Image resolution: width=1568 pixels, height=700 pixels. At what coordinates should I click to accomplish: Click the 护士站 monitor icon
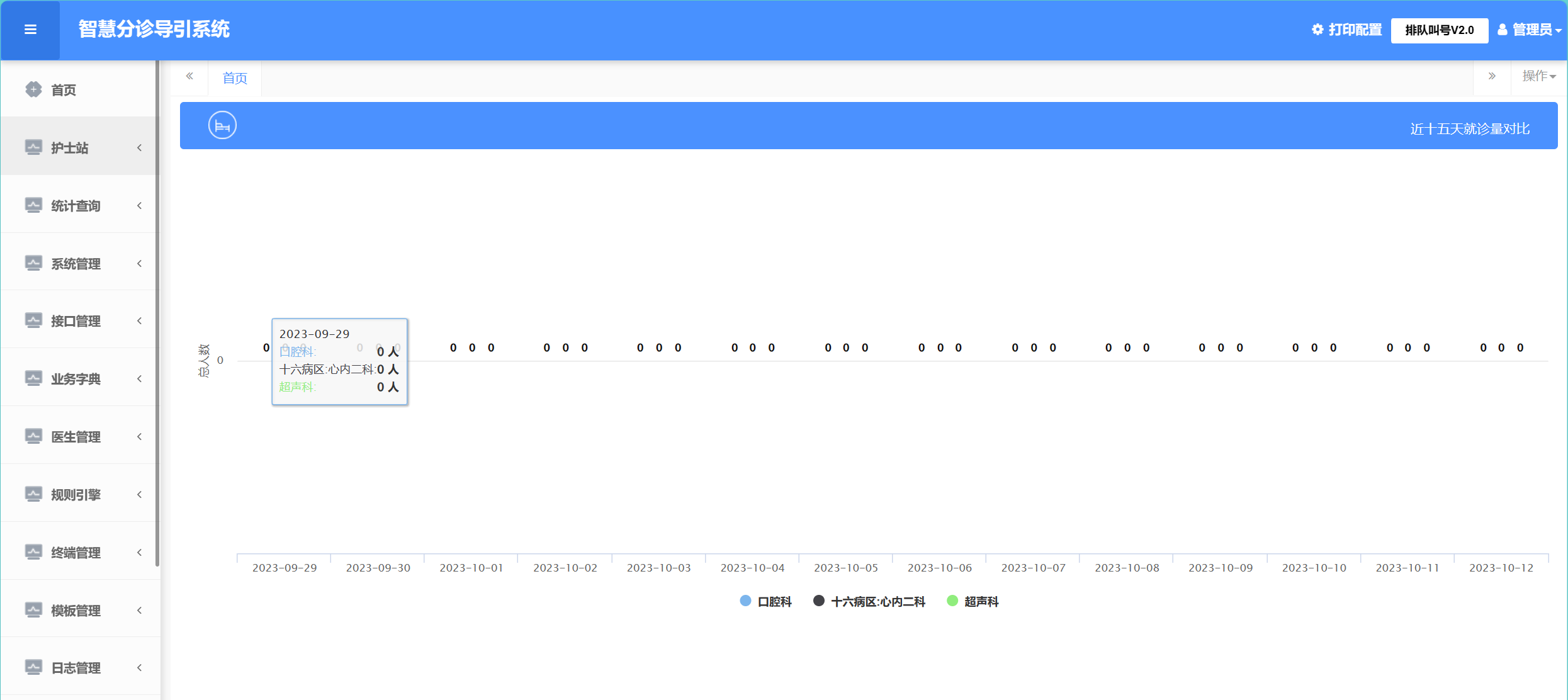(x=33, y=147)
